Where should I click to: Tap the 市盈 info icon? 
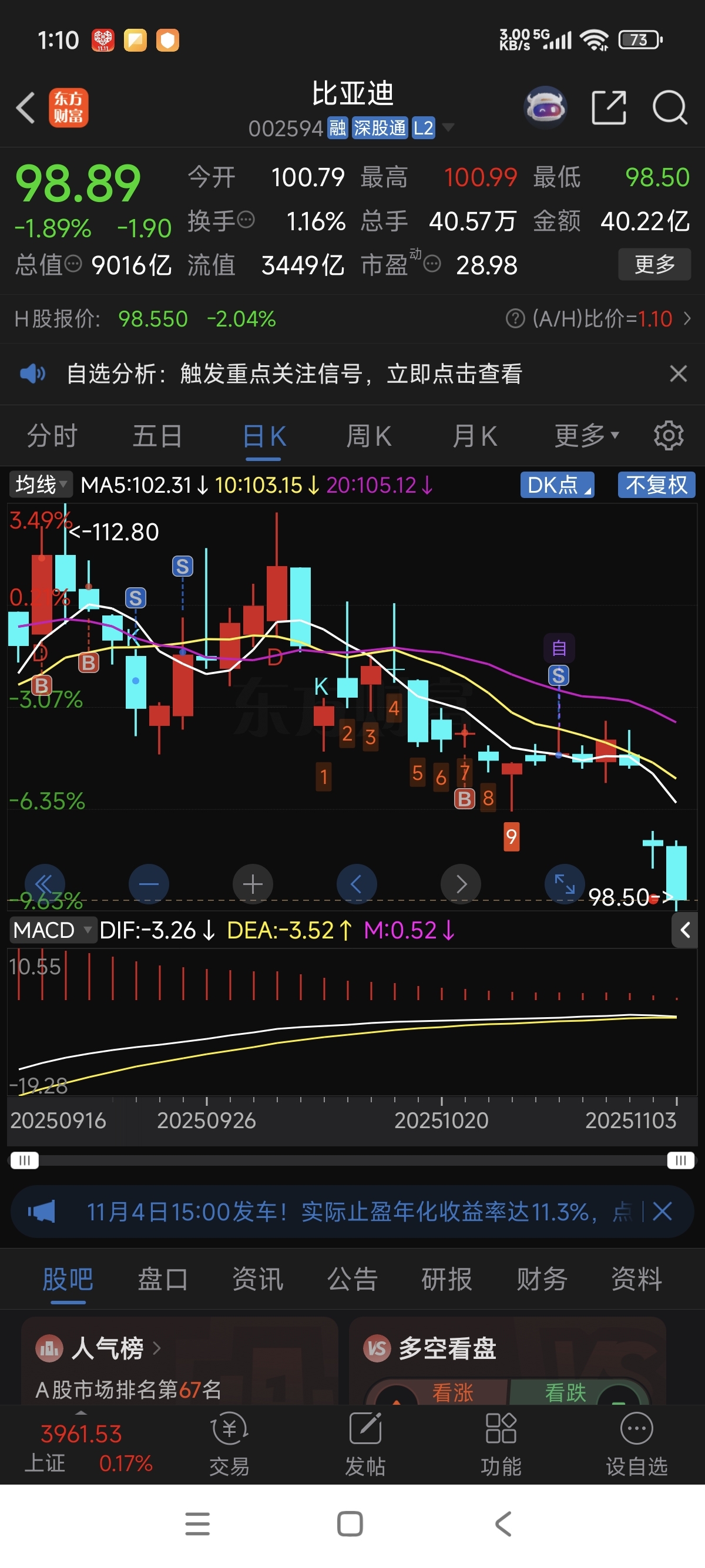point(432,264)
